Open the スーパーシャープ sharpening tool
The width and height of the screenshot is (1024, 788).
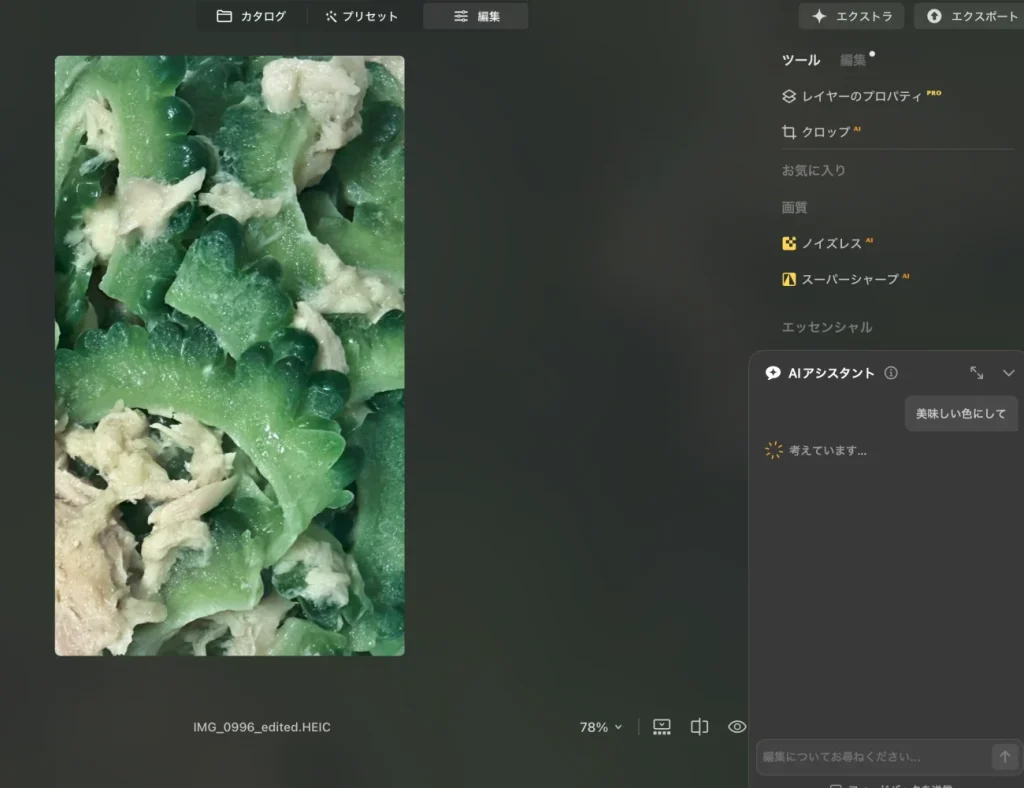point(844,279)
